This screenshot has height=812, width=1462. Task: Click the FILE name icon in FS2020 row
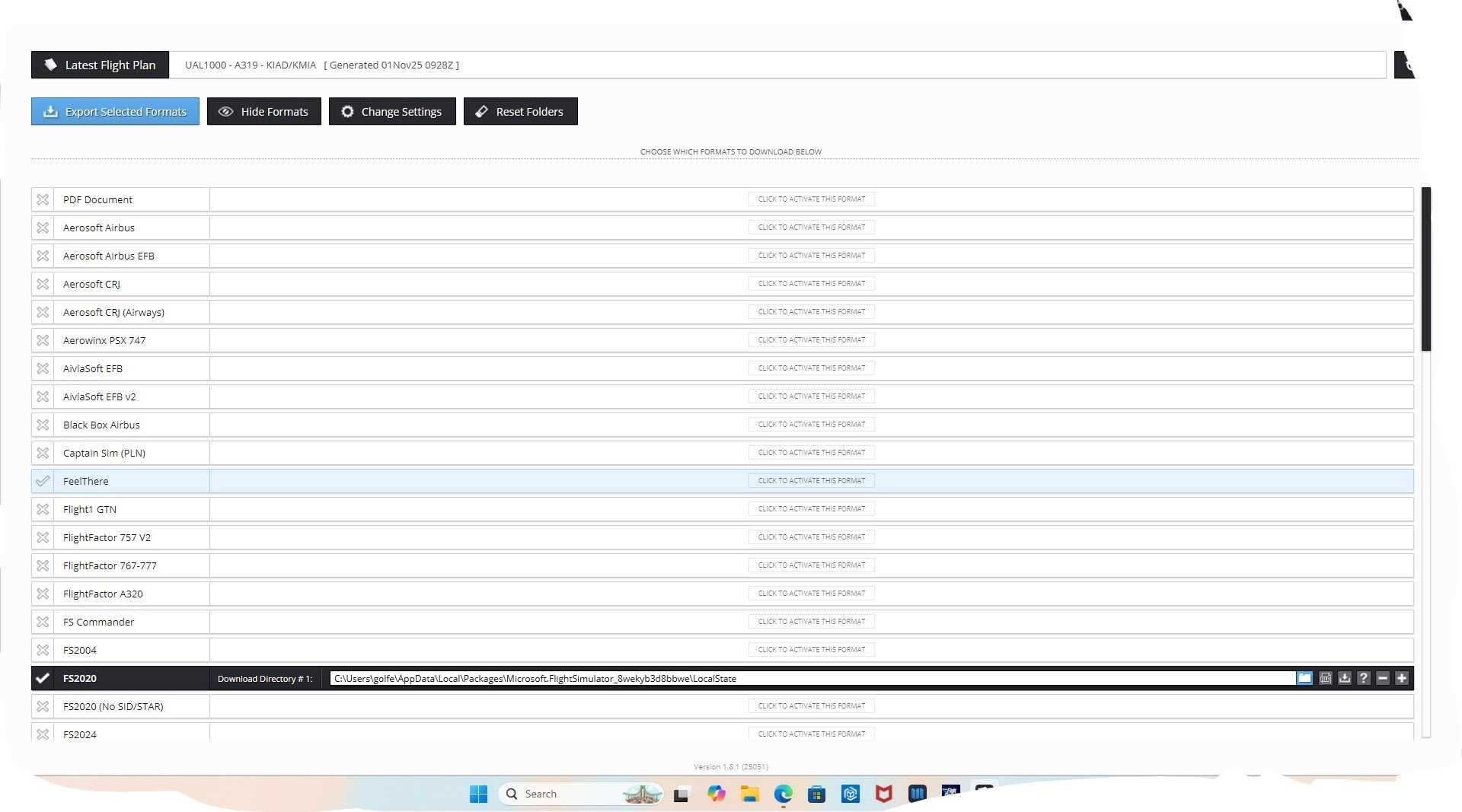coord(1326,678)
